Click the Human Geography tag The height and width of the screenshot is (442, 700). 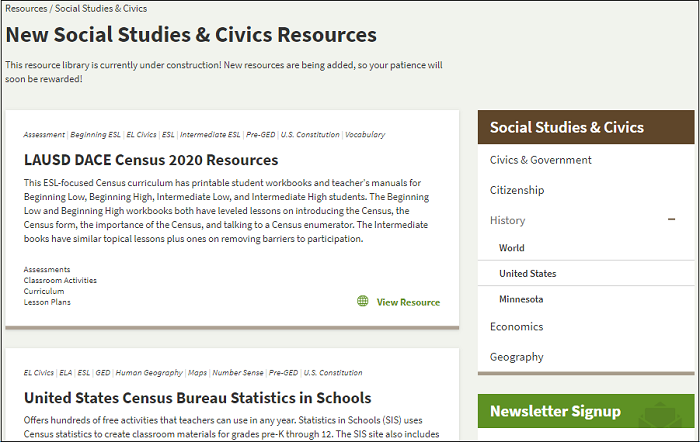(x=149, y=372)
